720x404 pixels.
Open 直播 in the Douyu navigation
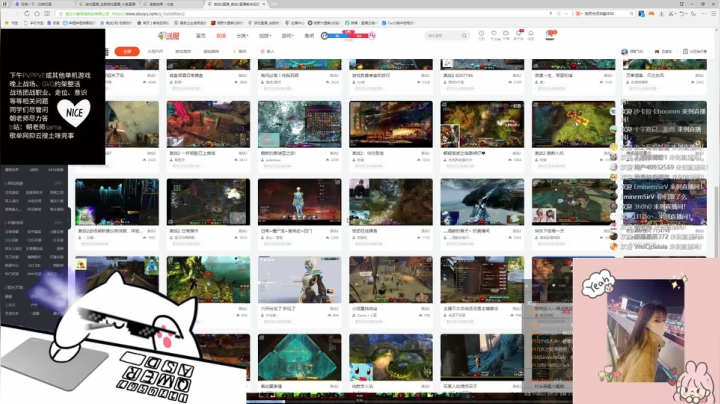221,35
